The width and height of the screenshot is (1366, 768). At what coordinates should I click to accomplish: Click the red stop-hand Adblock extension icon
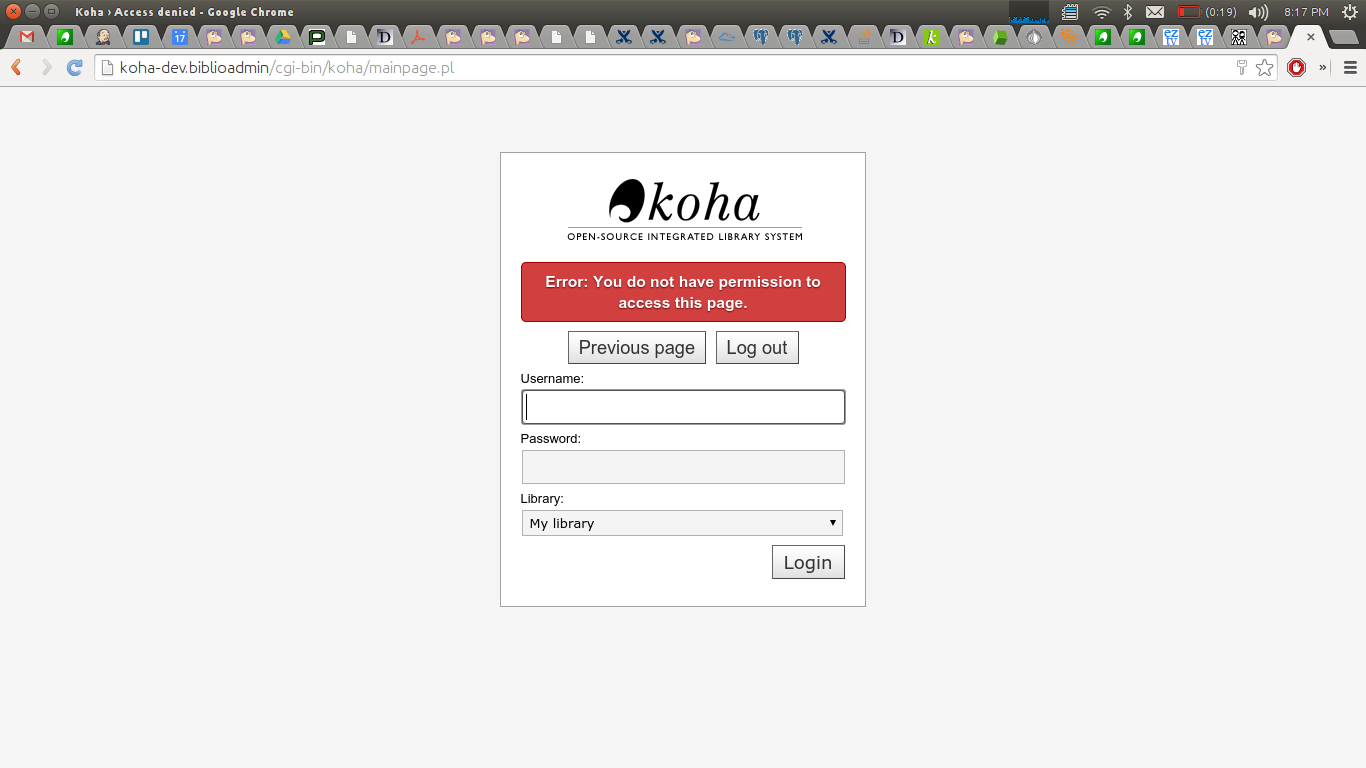click(x=1297, y=68)
